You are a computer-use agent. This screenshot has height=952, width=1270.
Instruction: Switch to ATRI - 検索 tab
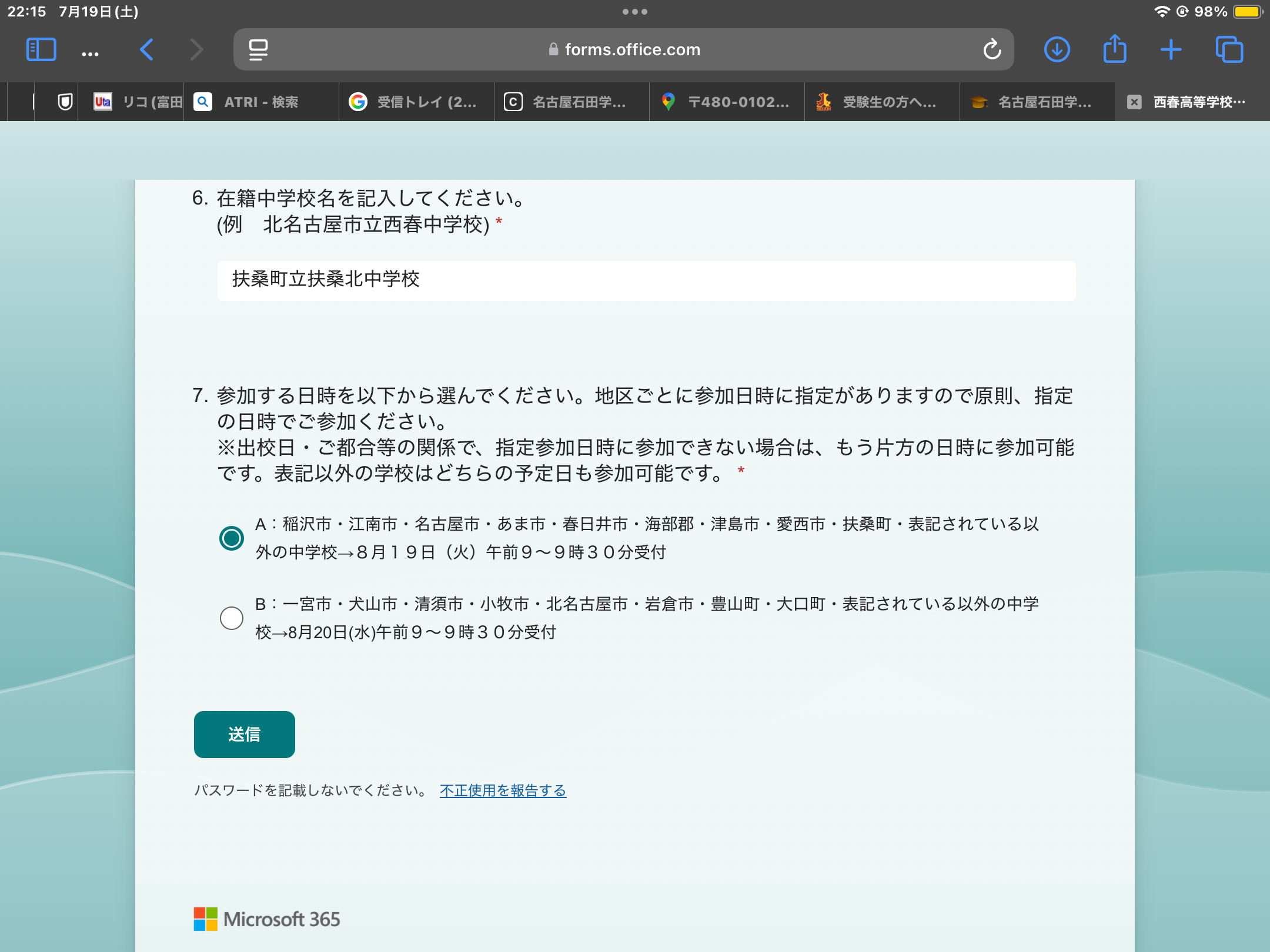261,102
